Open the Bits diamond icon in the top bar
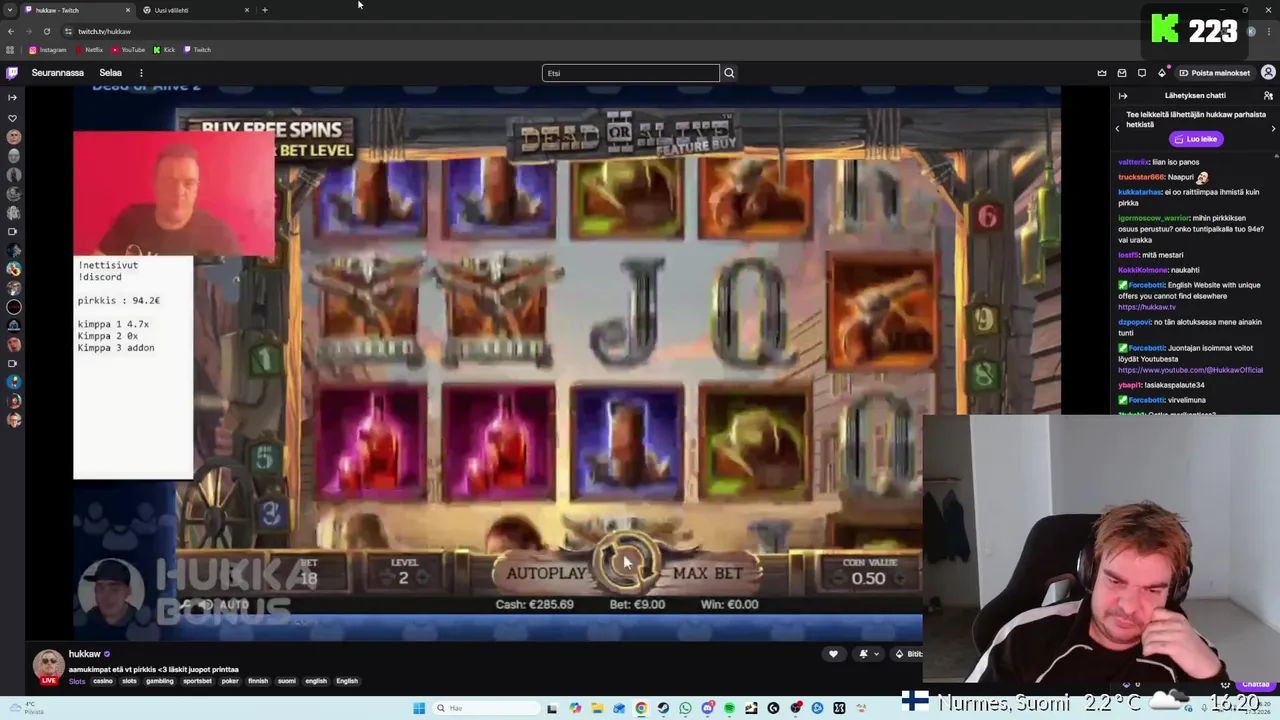Image resolution: width=1280 pixels, height=720 pixels. click(x=1162, y=73)
